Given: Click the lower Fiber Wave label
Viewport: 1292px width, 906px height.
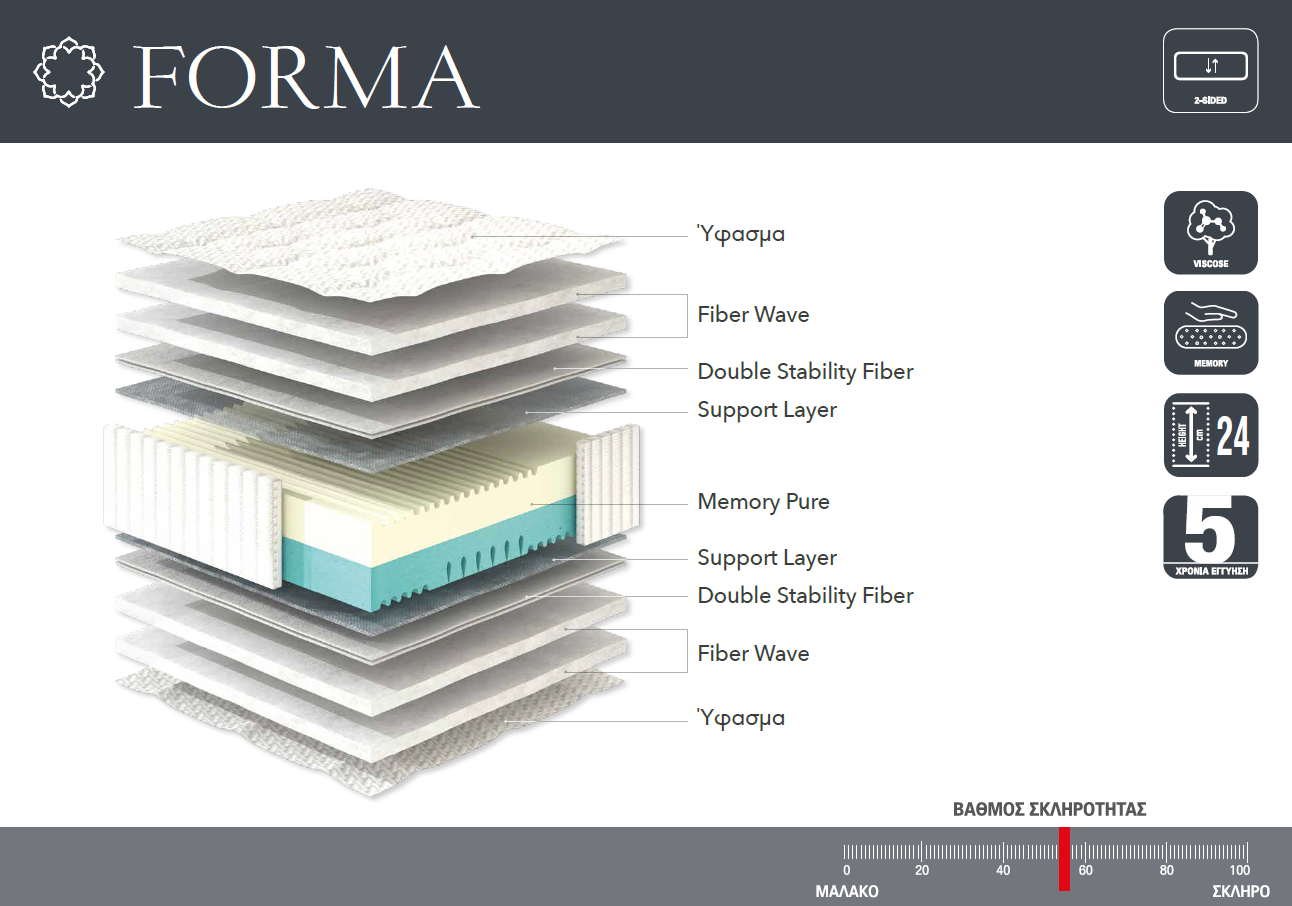Looking at the screenshot, I should [753, 653].
